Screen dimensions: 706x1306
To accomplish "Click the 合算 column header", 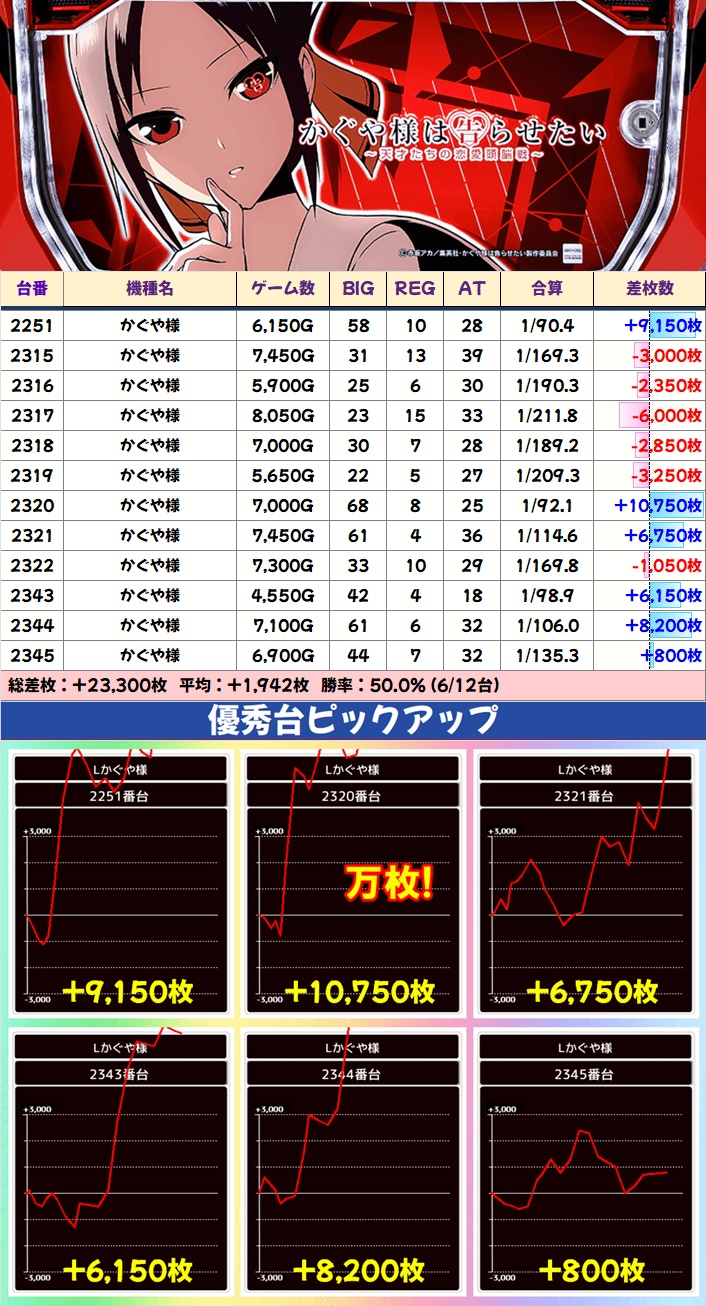I will click(547, 288).
